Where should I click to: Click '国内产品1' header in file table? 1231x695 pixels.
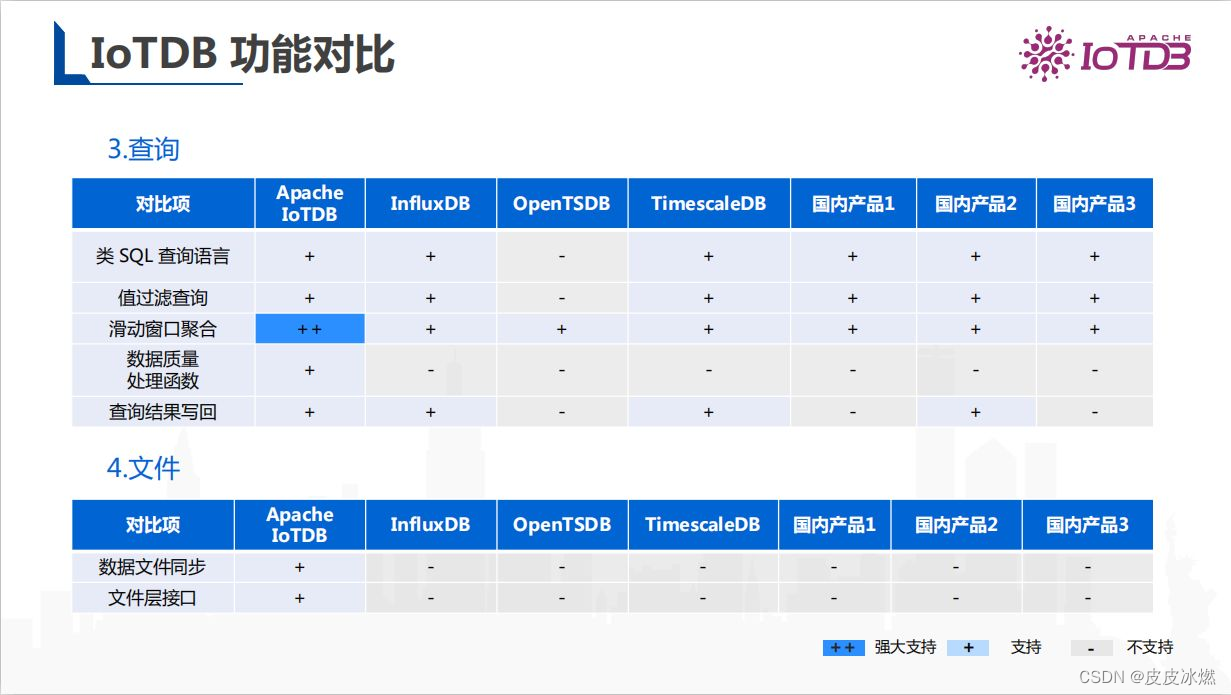834,525
